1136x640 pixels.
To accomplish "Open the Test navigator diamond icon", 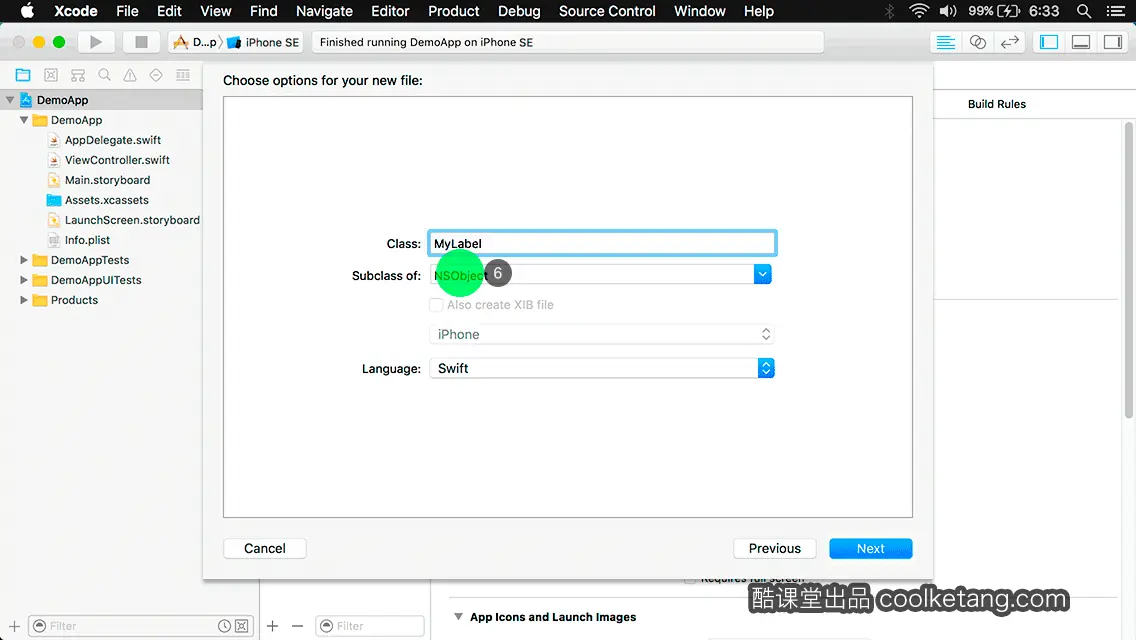I will (156, 75).
